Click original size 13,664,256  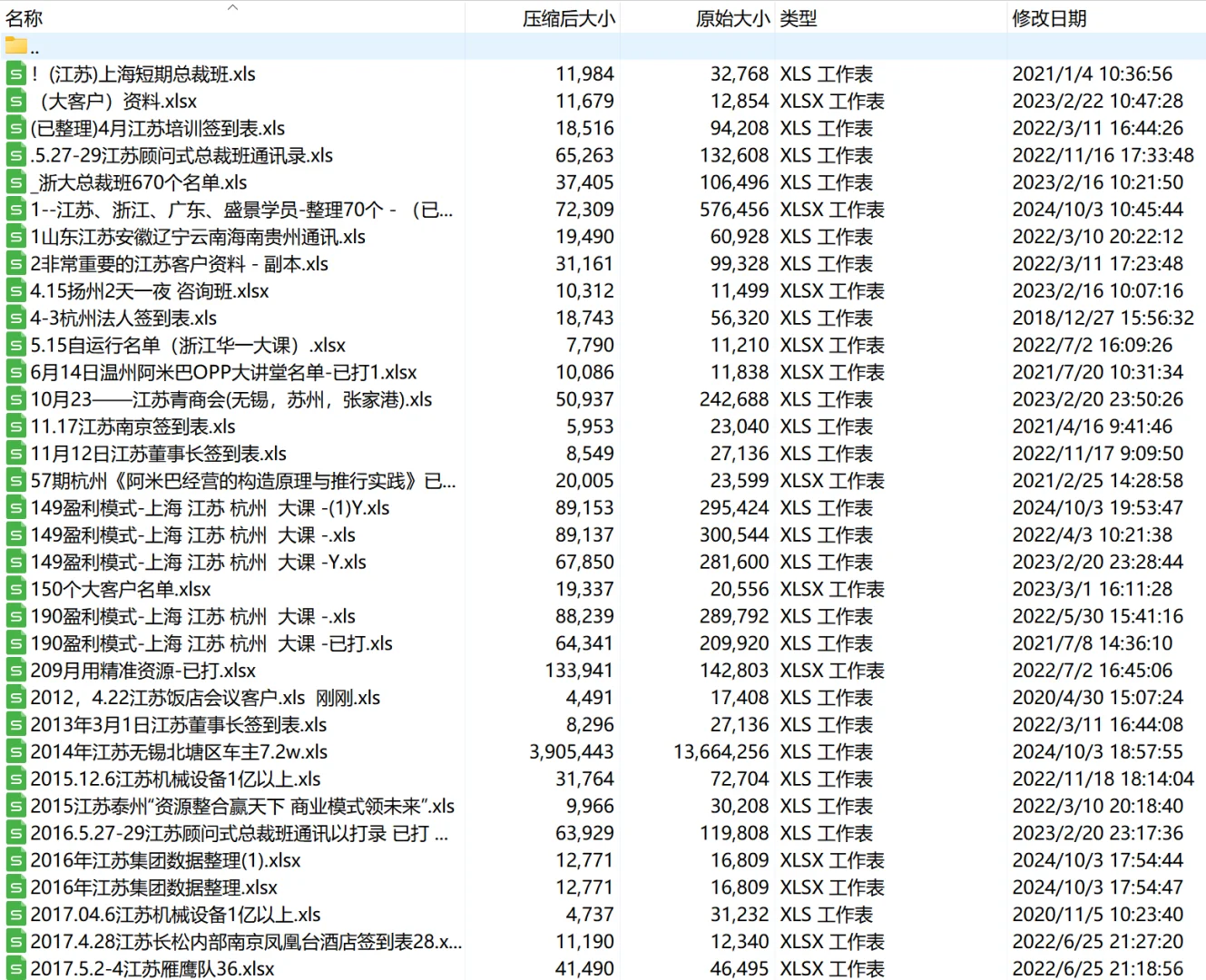tap(721, 751)
